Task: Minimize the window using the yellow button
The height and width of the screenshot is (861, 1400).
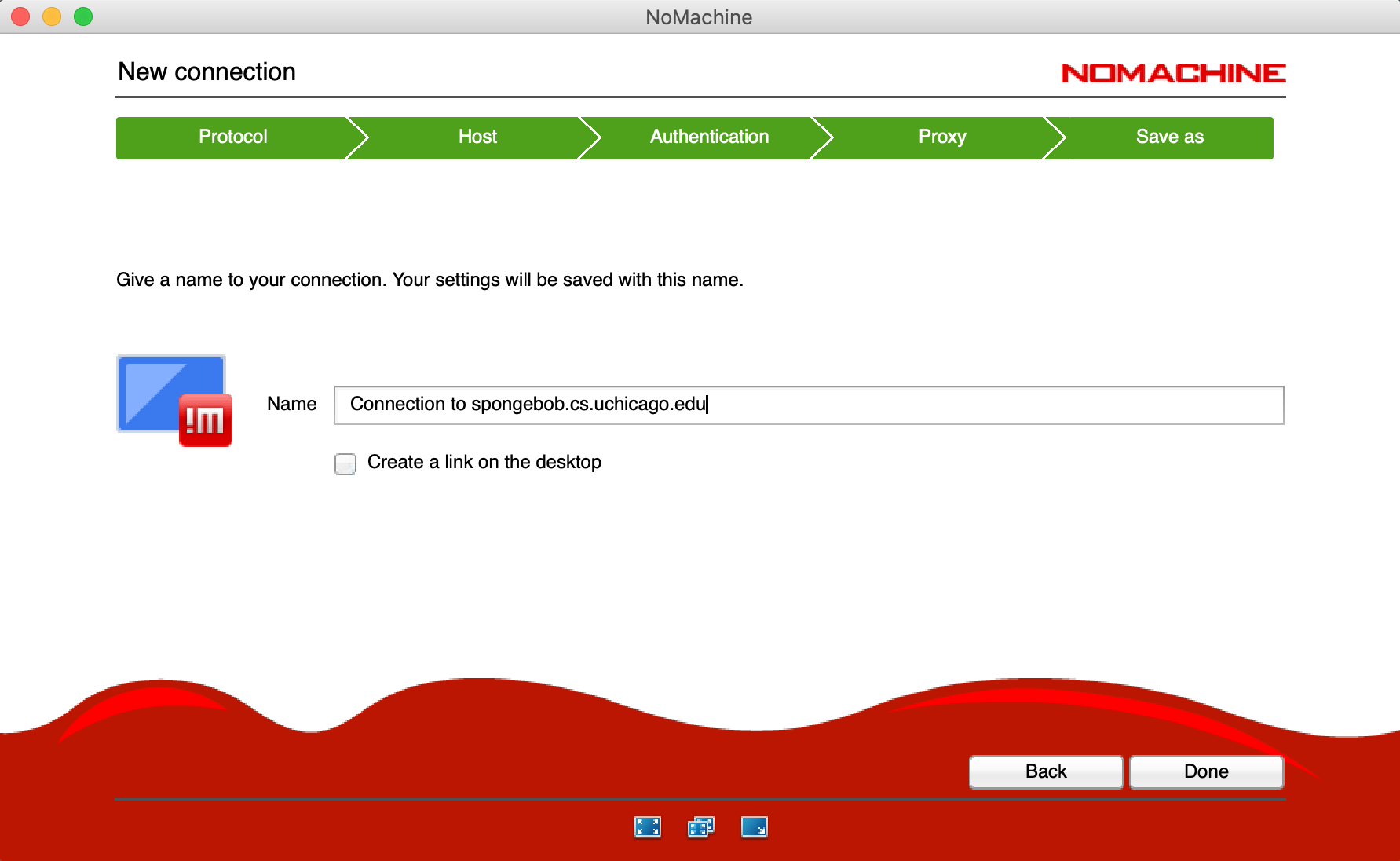Action: point(52,16)
